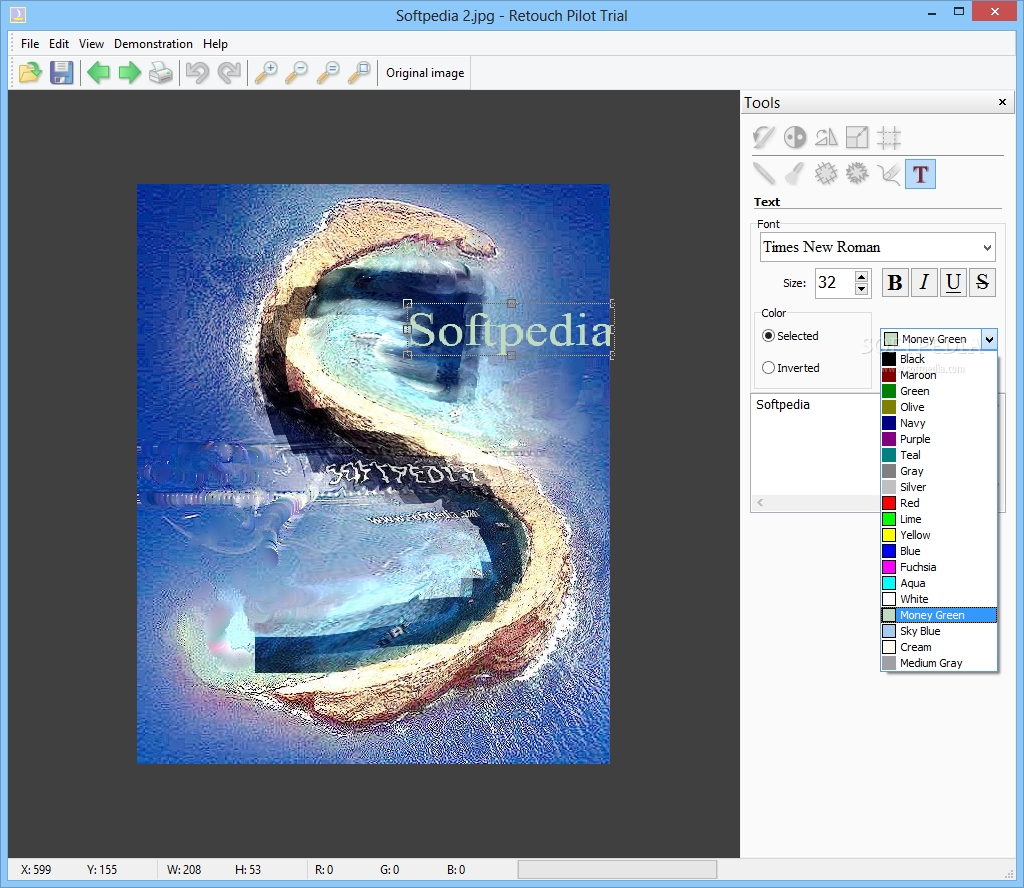Choose Cream in the color list
1024x888 pixels.
tap(939, 647)
